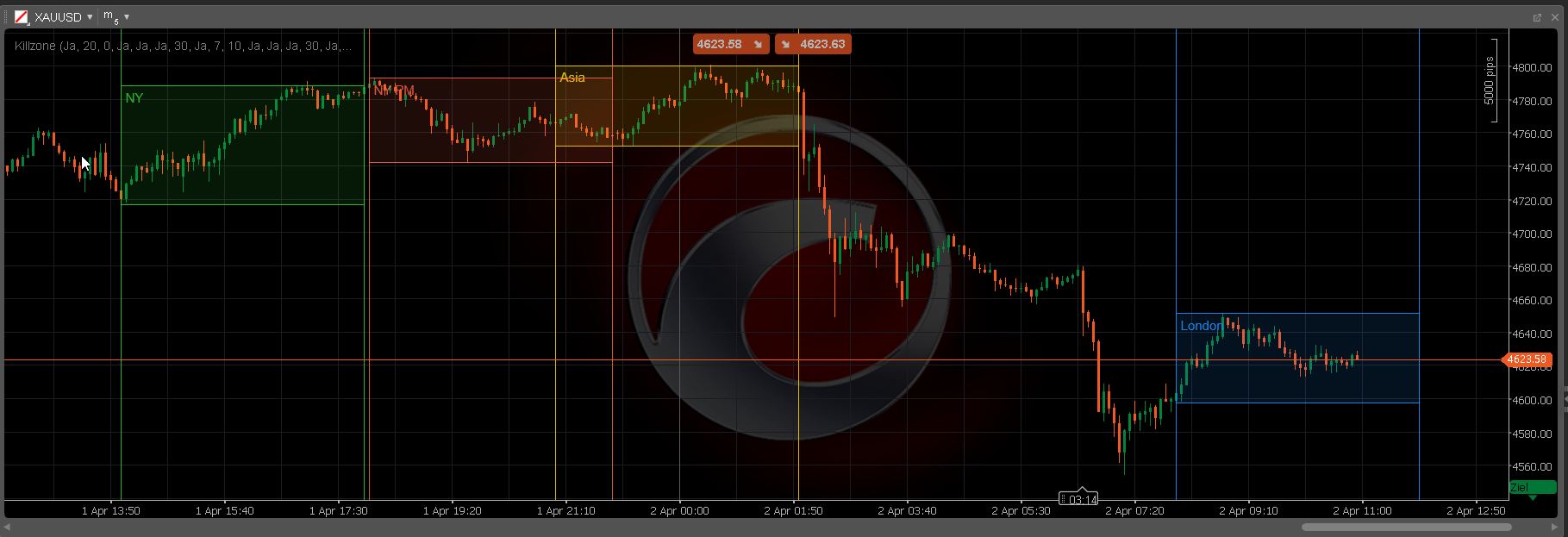Screen dimensions: 1568x537
Task: Close the XAUUSD chart panel
Action: (x=1555, y=17)
